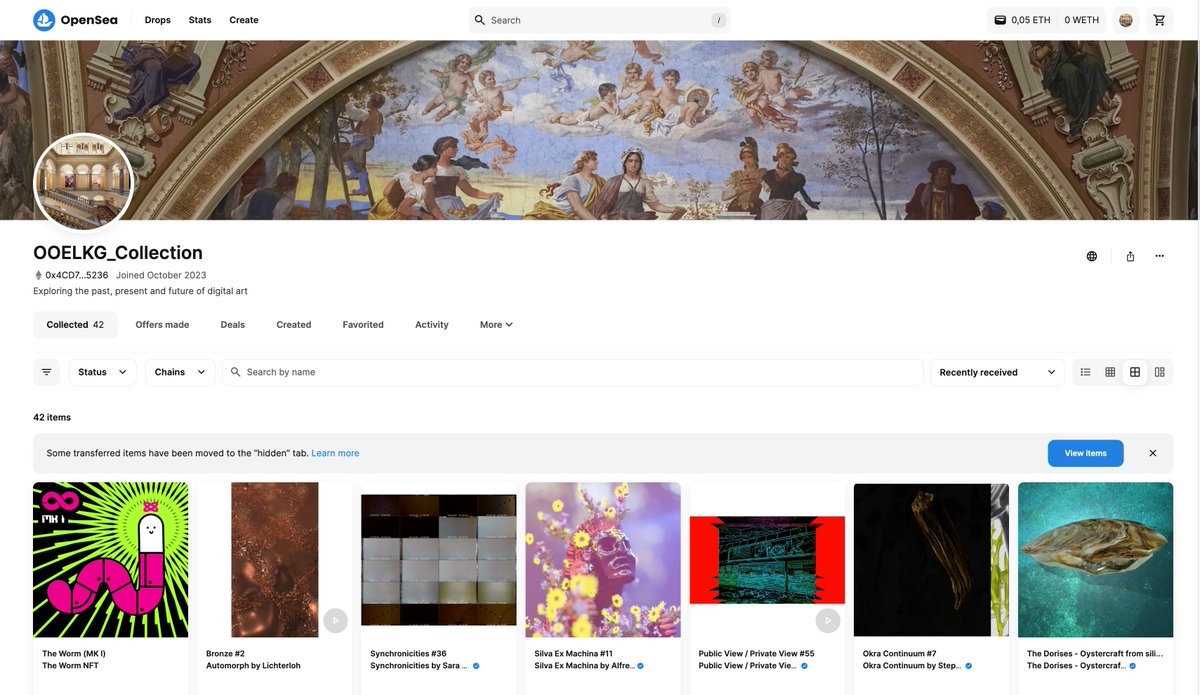Switch to large grid view
Screen dimensions: 1200x695
[x=1135, y=372]
